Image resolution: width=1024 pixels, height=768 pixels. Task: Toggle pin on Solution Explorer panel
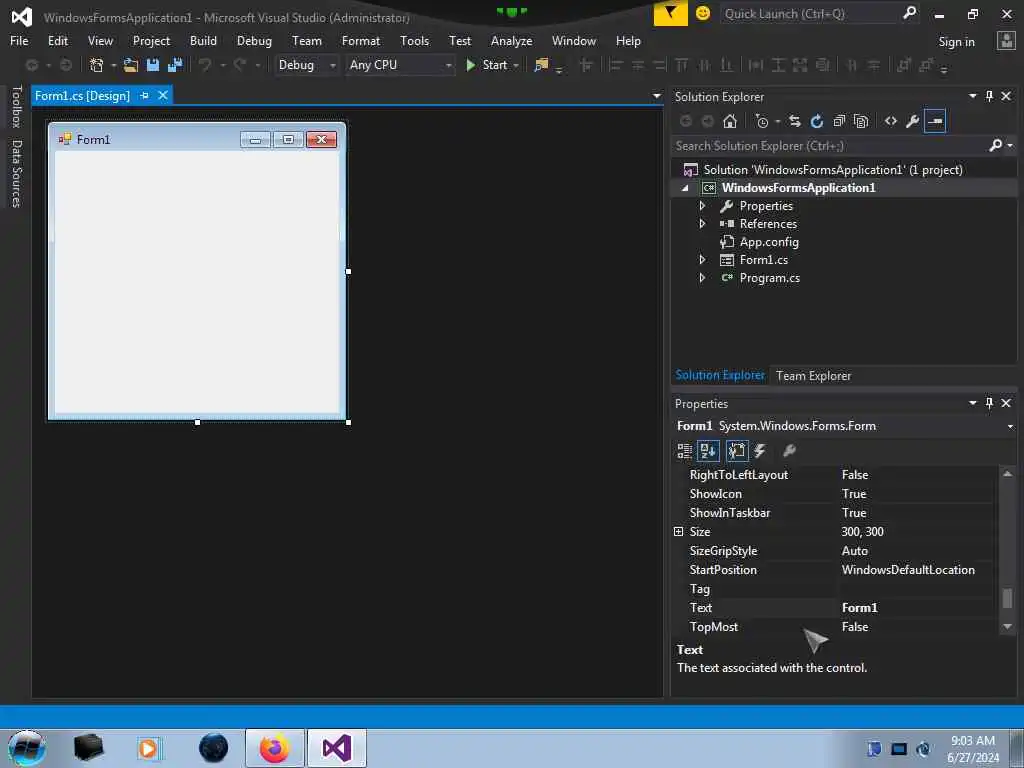[989, 96]
